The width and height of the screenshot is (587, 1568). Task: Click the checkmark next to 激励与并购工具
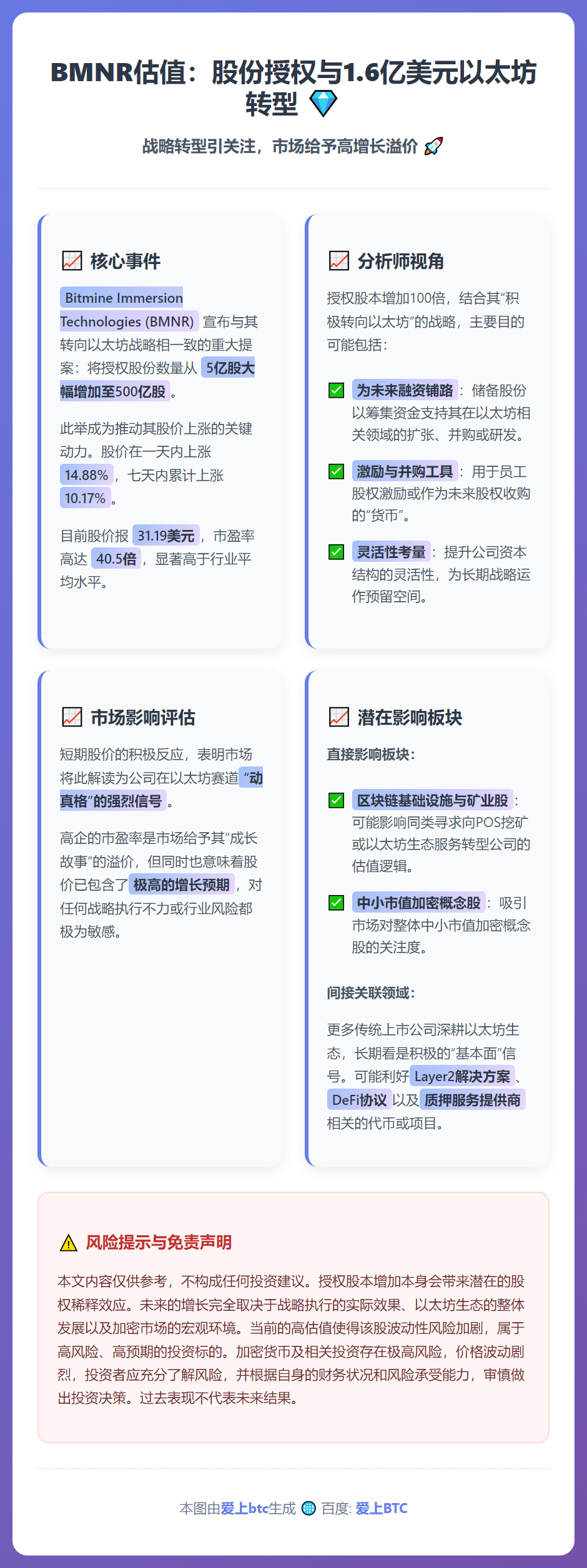[x=336, y=471]
